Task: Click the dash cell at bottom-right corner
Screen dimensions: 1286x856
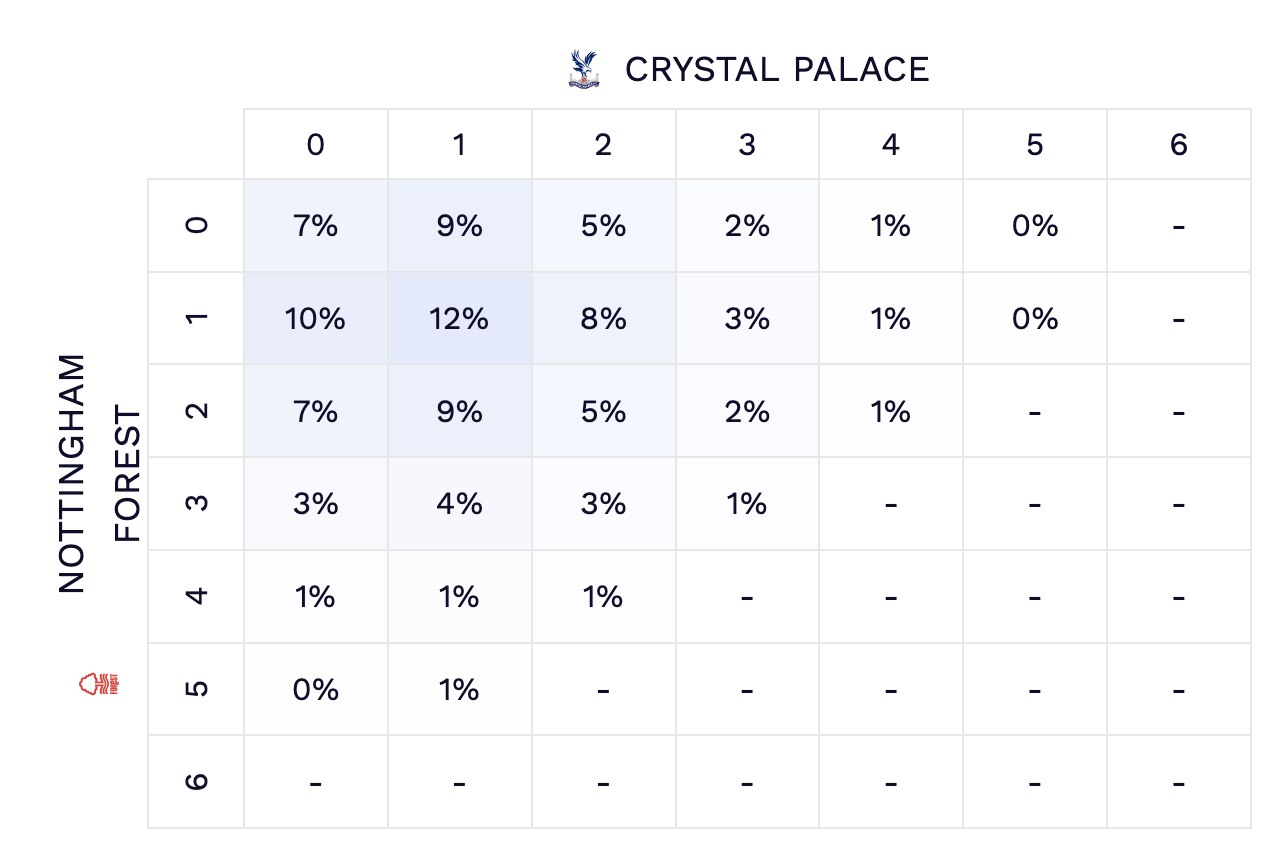Action: (x=1178, y=781)
